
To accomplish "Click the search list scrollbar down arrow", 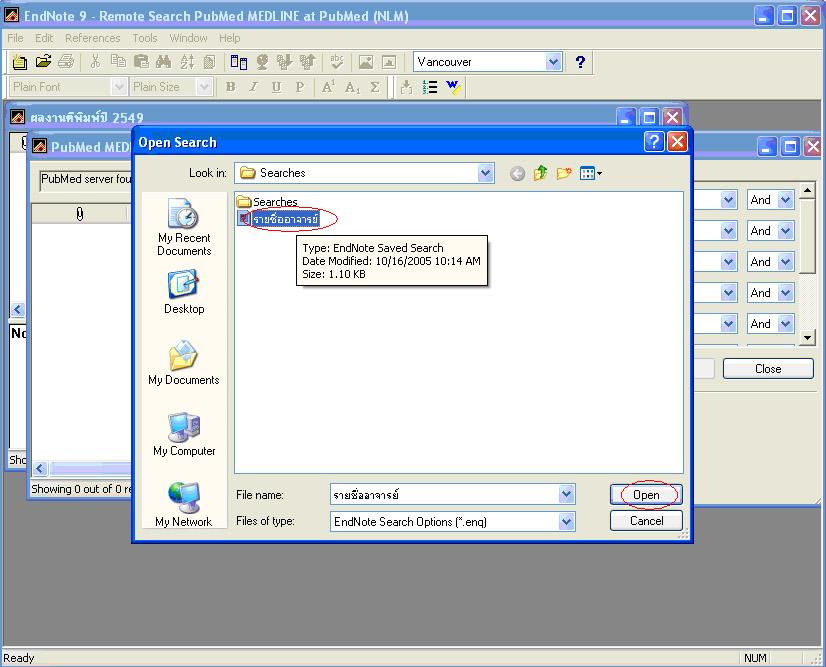I will [x=807, y=338].
